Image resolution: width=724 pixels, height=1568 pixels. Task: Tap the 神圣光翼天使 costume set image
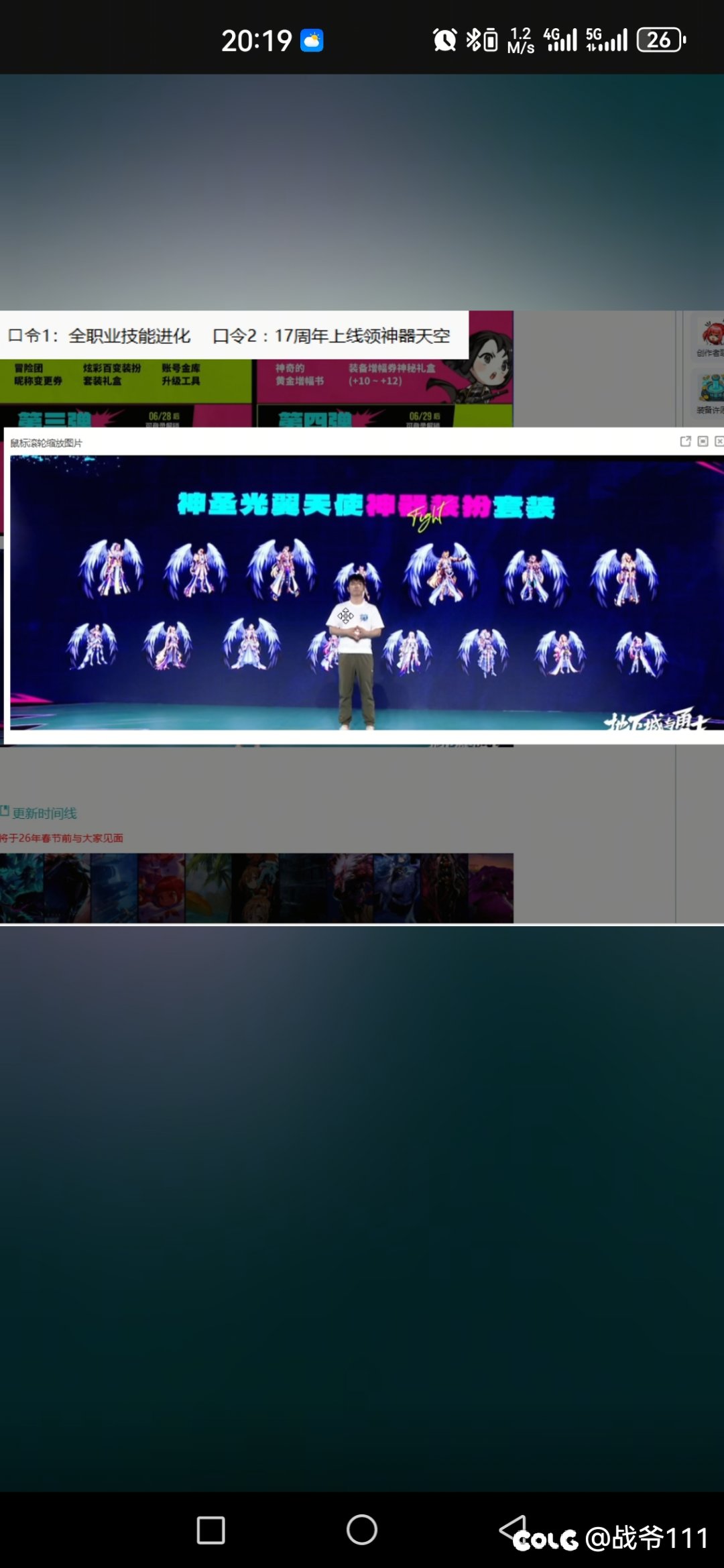tap(367, 592)
